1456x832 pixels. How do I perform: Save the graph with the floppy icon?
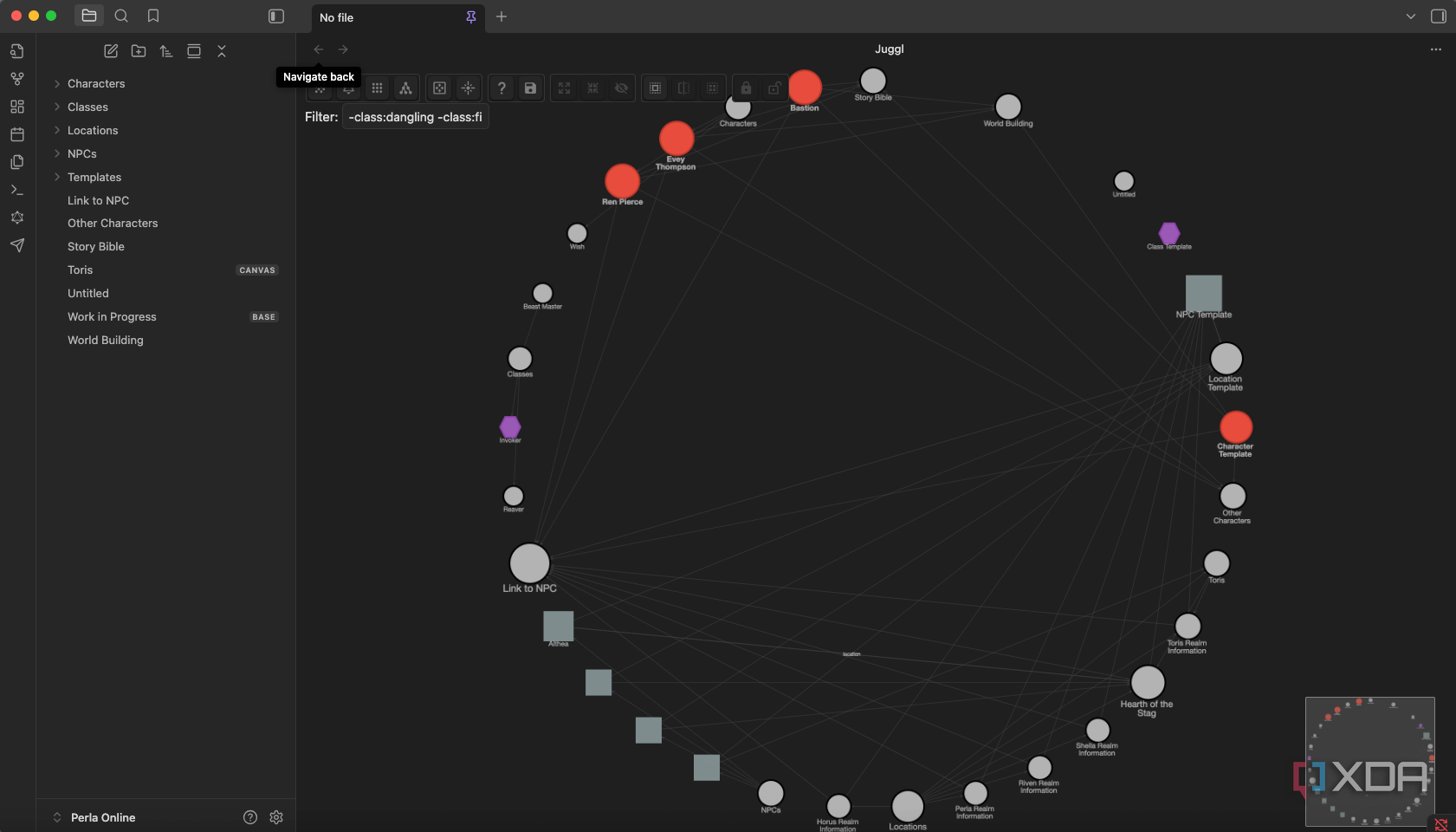530,88
